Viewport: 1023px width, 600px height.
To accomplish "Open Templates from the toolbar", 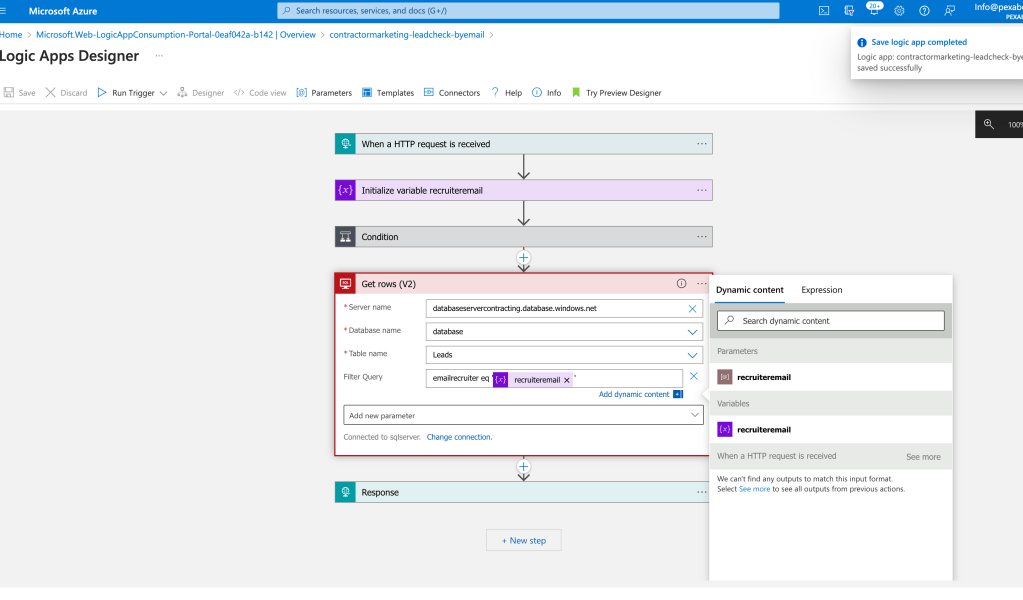I will (x=388, y=93).
